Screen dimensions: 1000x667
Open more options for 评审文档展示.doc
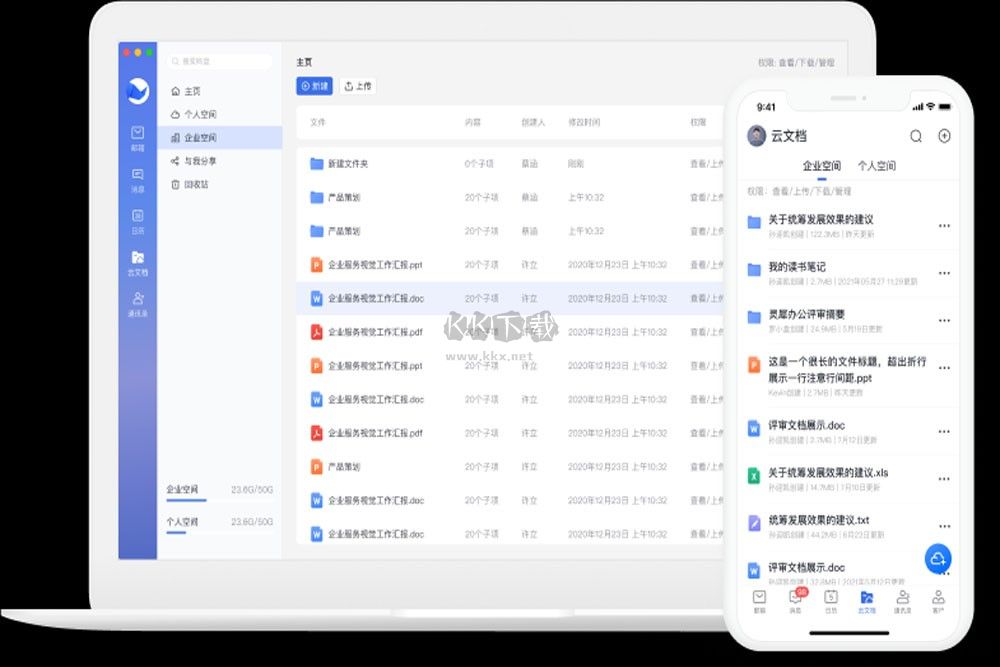(944, 431)
